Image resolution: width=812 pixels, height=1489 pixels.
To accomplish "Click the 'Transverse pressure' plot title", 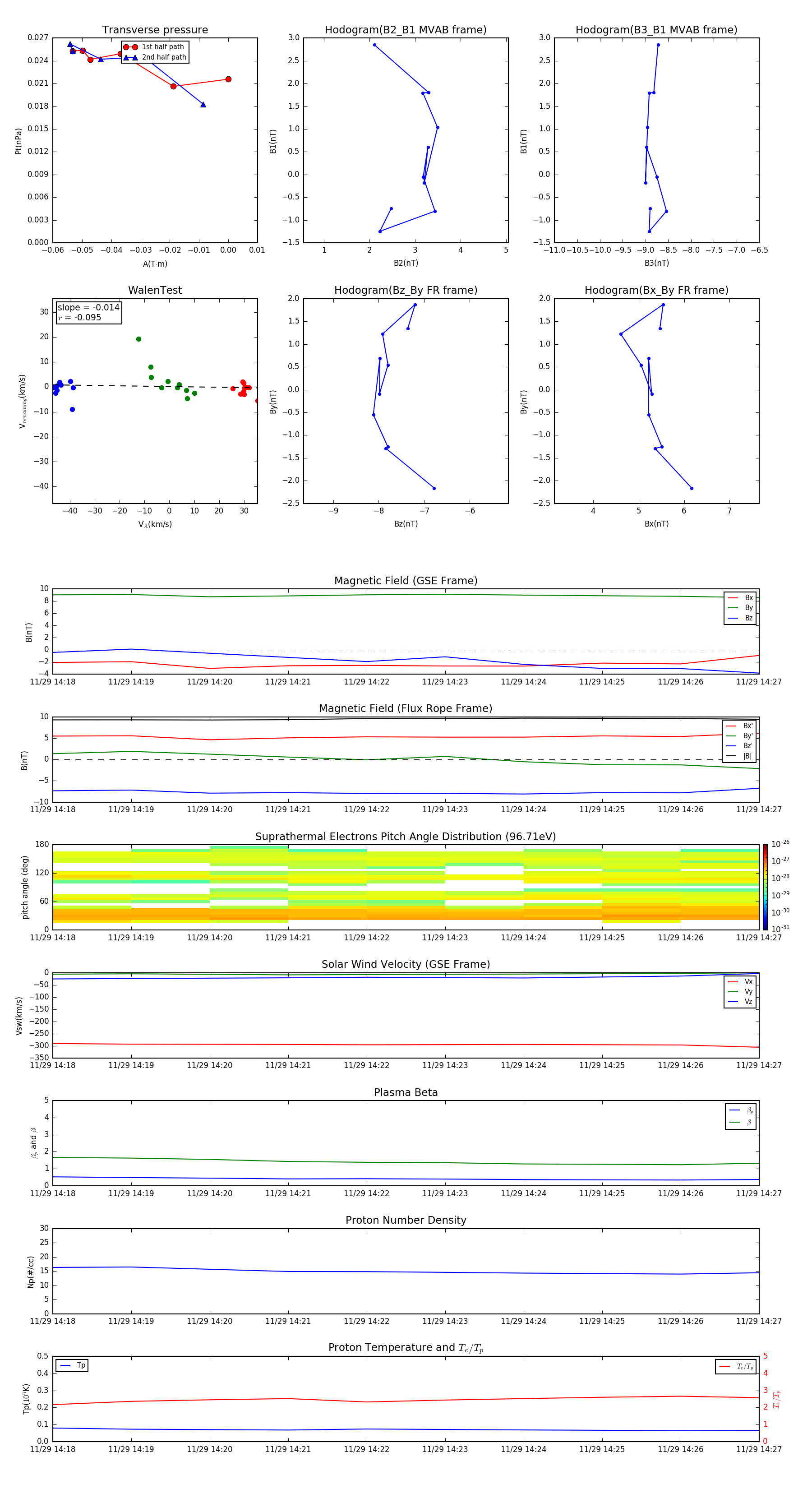I will point(155,29).
